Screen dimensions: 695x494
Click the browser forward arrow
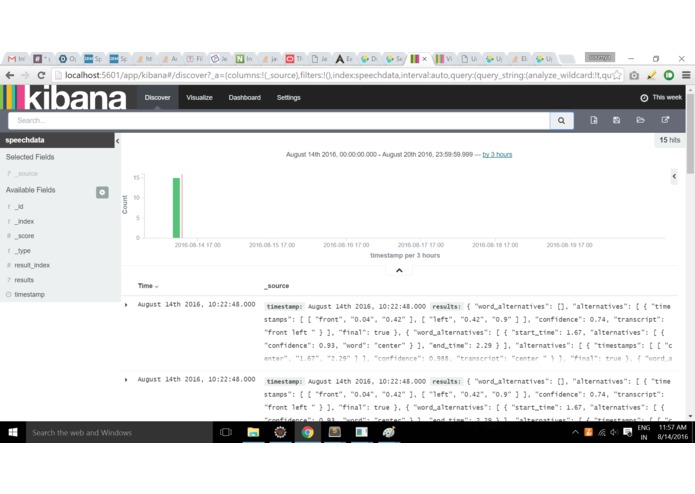26,75
